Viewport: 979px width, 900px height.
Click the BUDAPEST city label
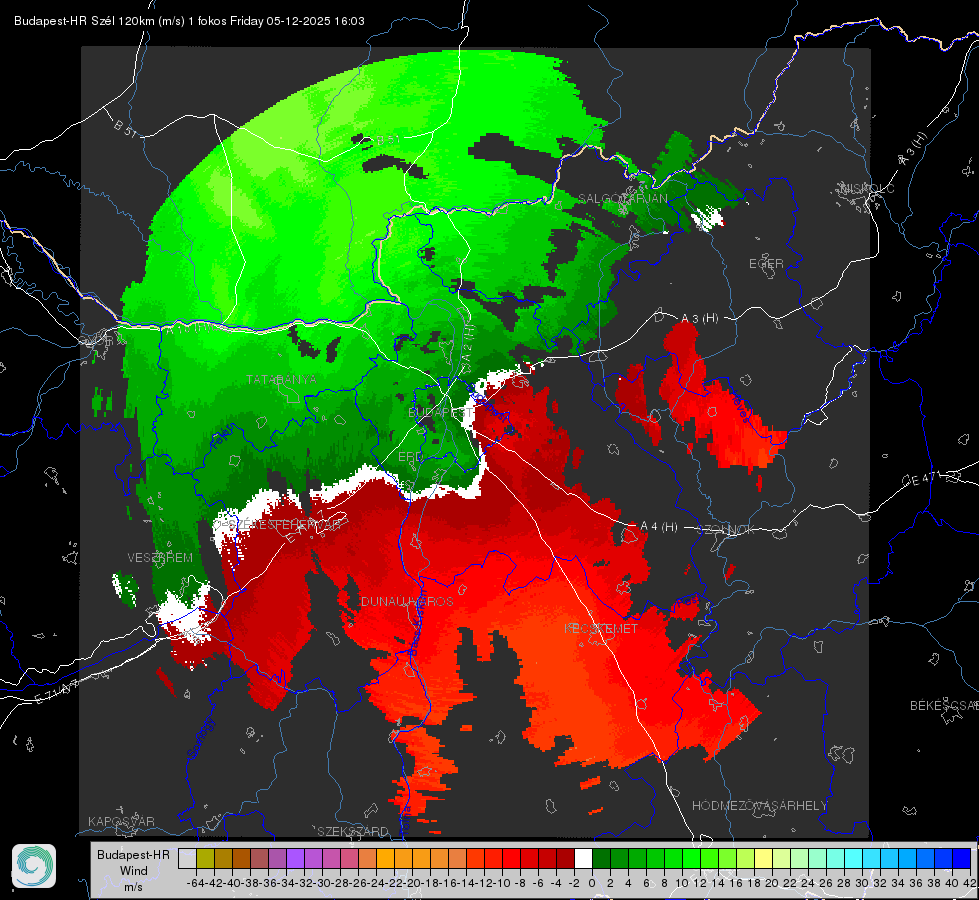point(440,413)
